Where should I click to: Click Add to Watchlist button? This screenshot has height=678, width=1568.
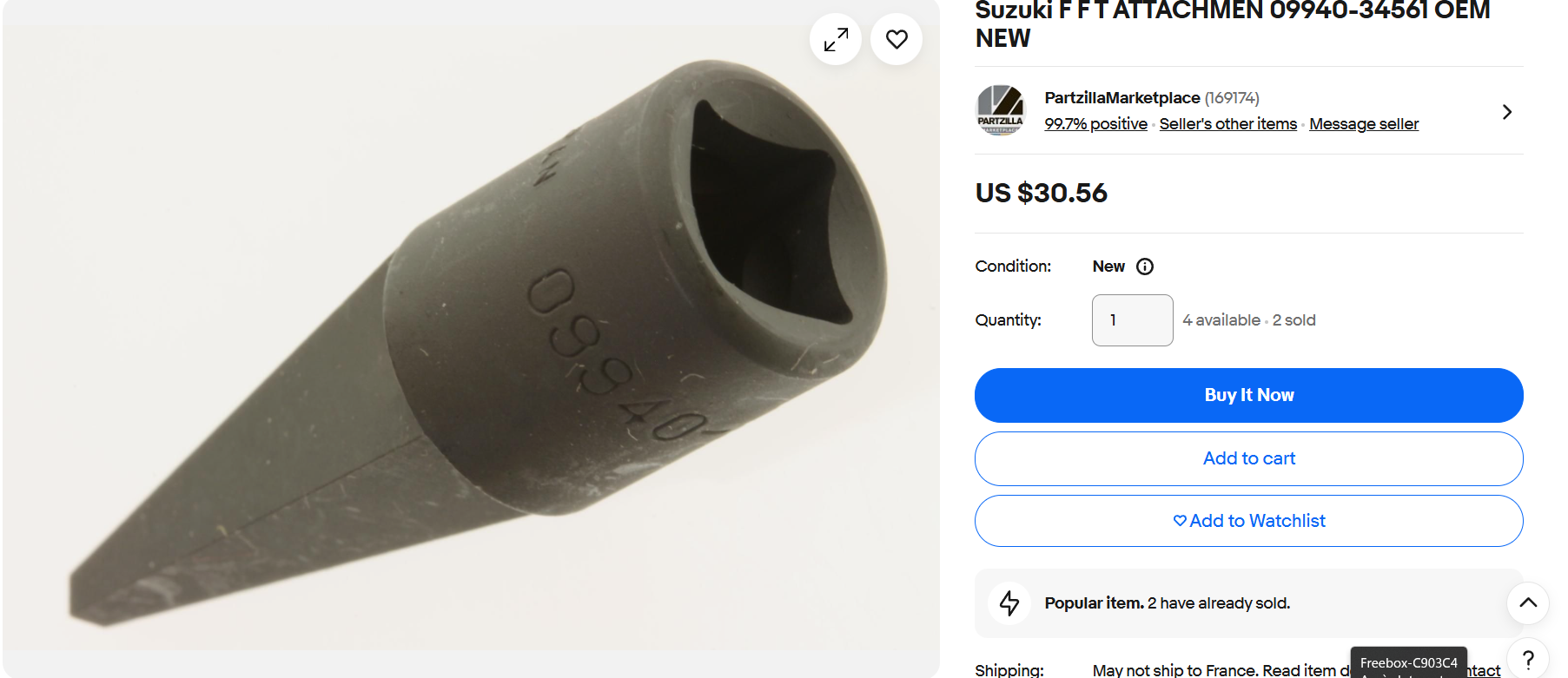click(1248, 521)
